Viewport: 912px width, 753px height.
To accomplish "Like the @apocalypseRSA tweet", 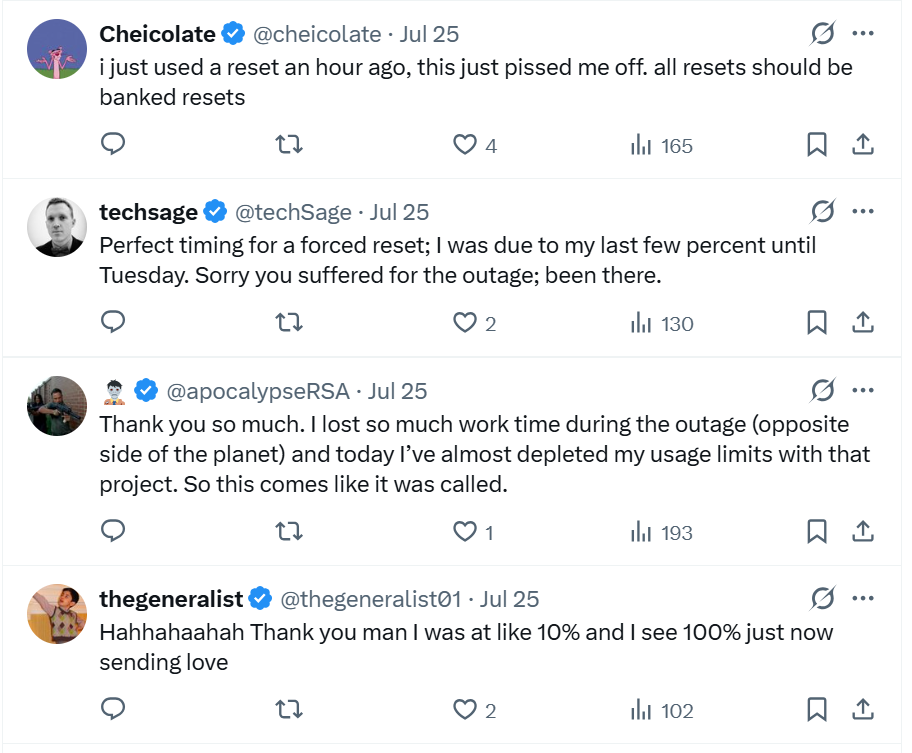I will pos(473,531).
